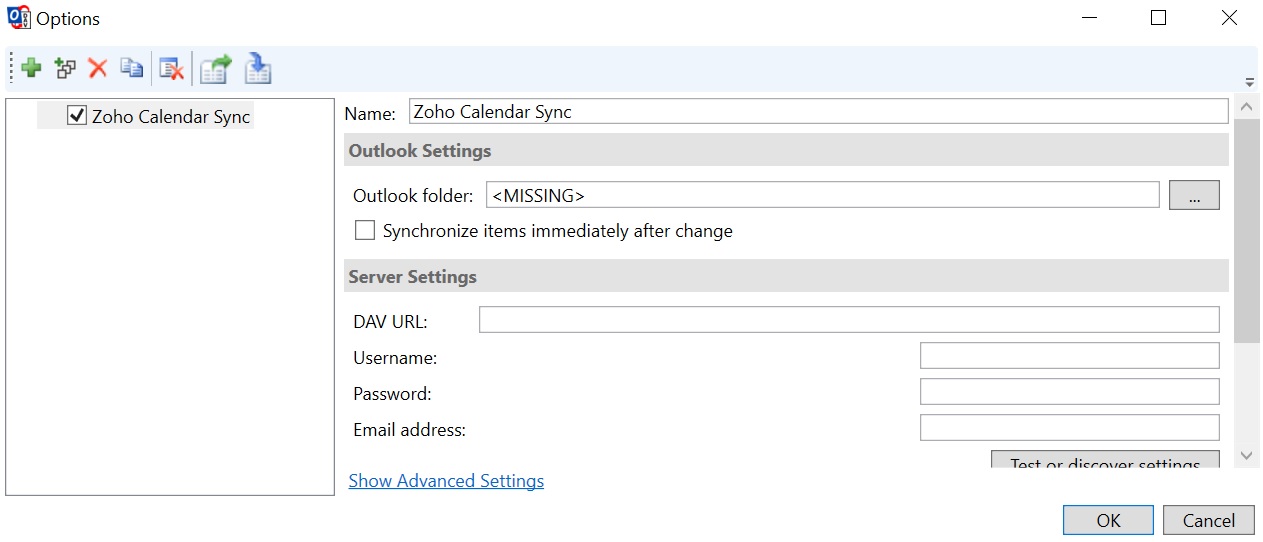Open toolbar overflow options arrow
1263x542 pixels.
1249,82
